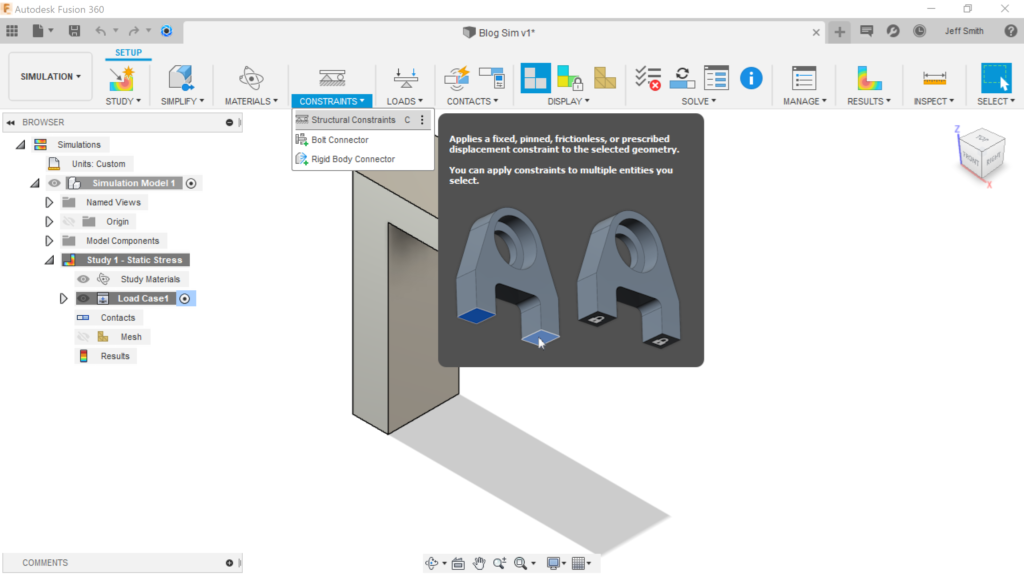Select the Contacts tree item

coord(118,318)
